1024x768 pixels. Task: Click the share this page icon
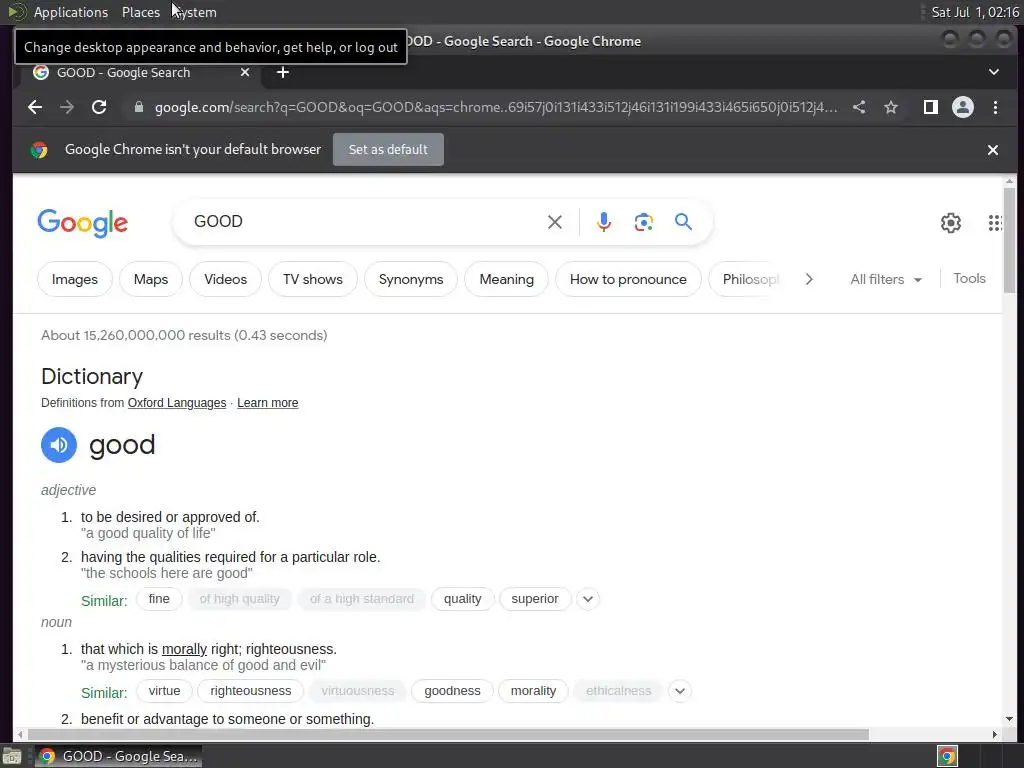point(859,107)
